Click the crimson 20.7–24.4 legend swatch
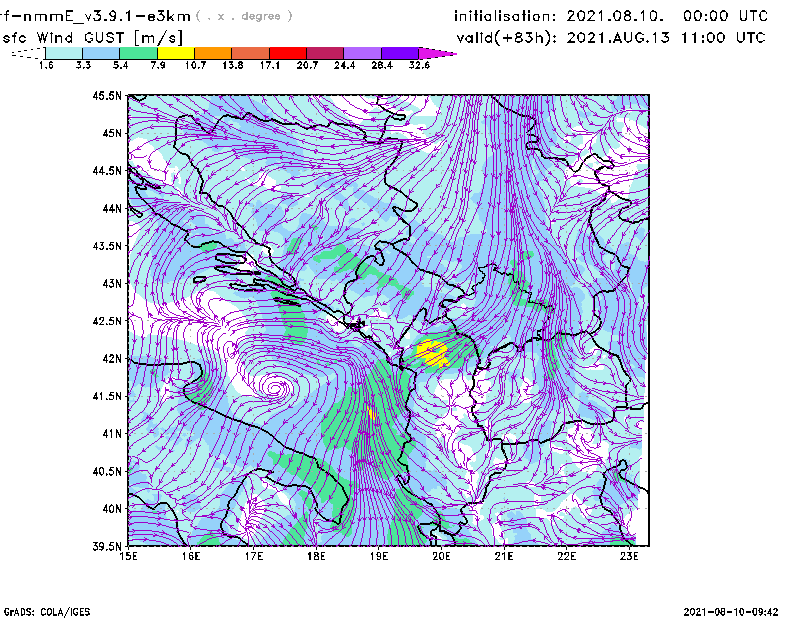The image size is (800, 618). tap(325, 53)
